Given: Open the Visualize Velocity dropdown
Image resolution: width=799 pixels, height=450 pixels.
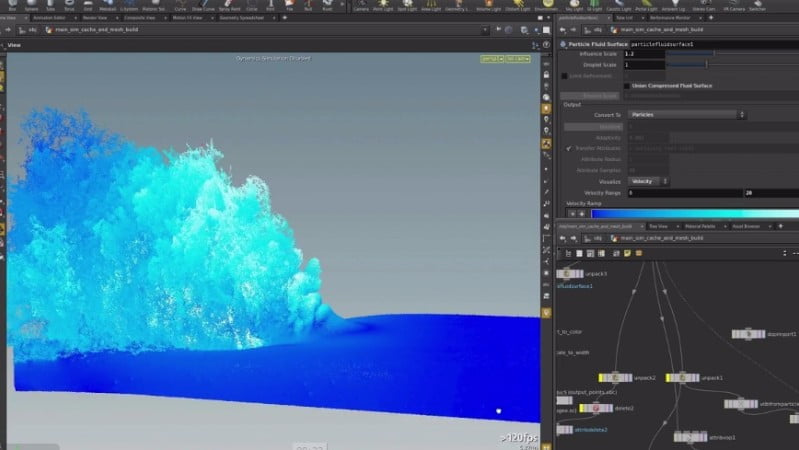Looking at the screenshot, I should coord(646,181).
